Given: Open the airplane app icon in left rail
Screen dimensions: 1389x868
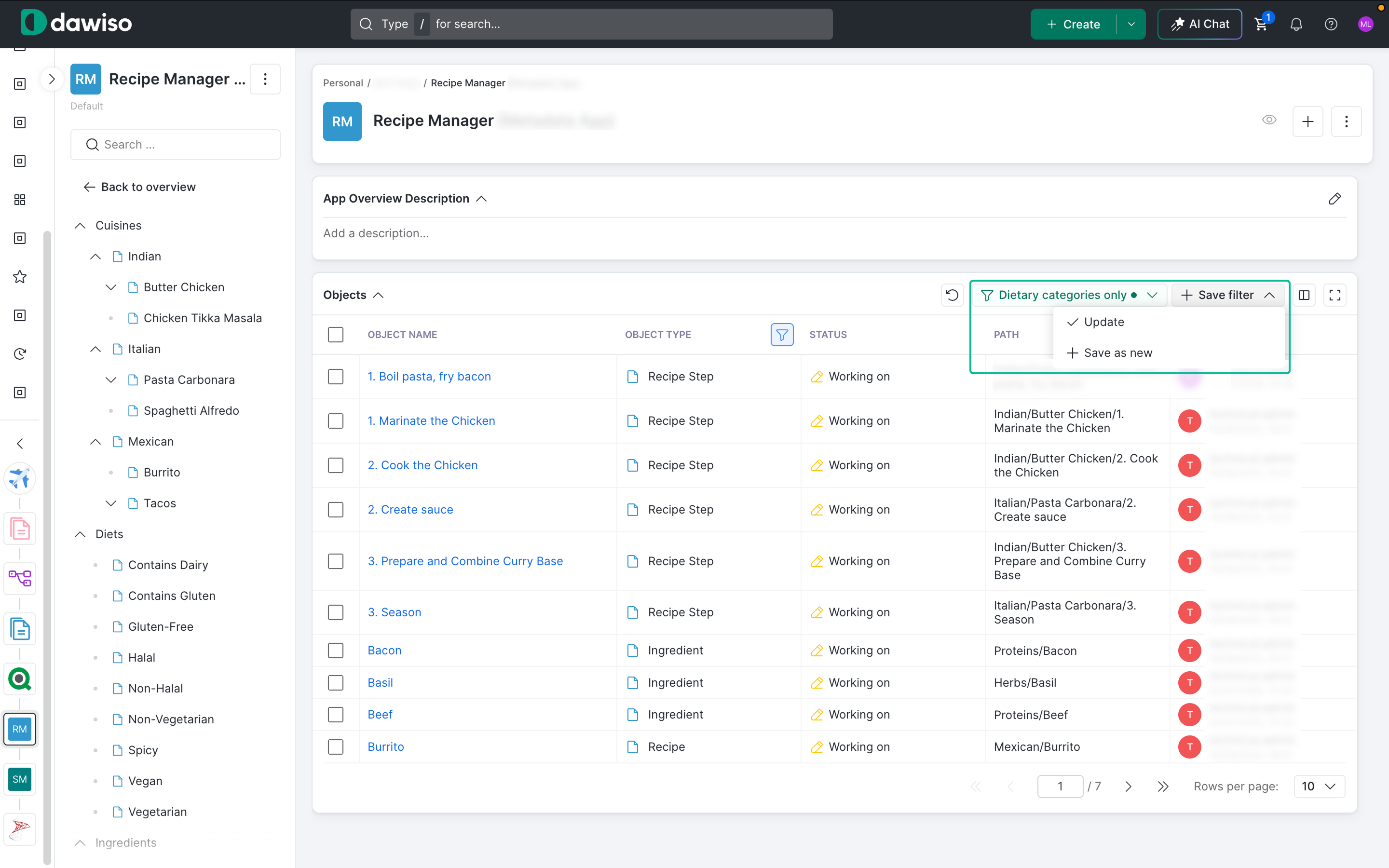Looking at the screenshot, I should click(x=20, y=478).
